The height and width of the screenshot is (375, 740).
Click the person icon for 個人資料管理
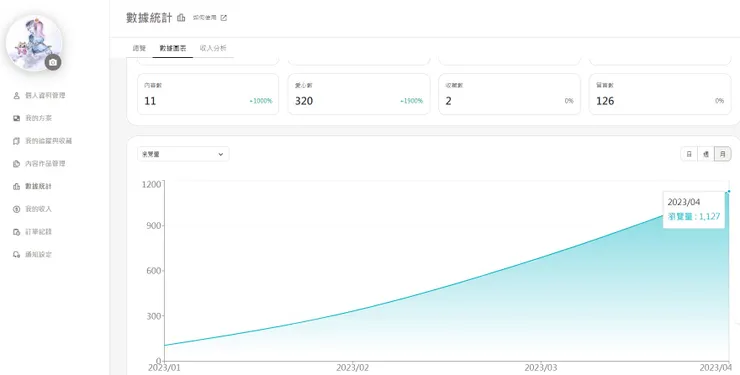pyautogui.click(x=17, y=95)
